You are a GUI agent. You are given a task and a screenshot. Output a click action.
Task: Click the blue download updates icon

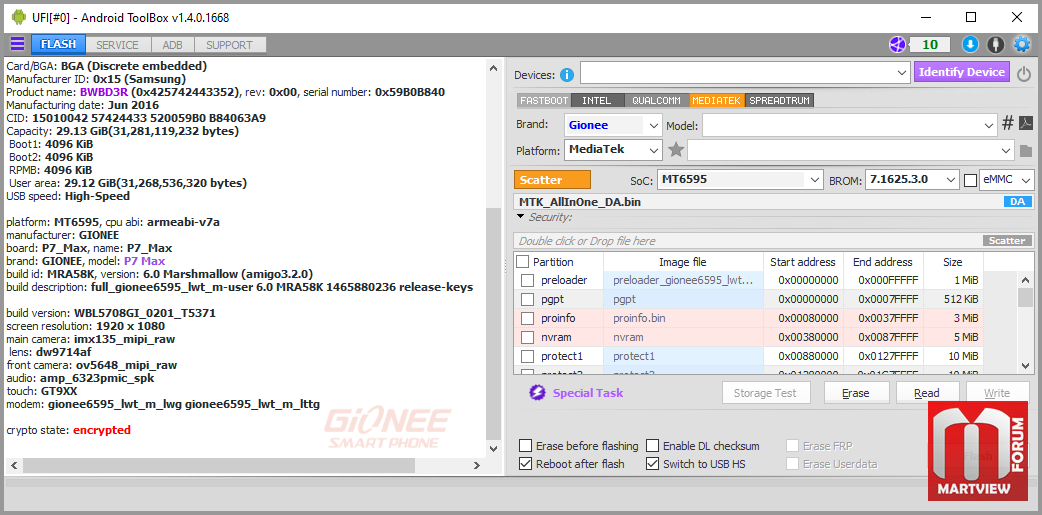coord(970,45)
